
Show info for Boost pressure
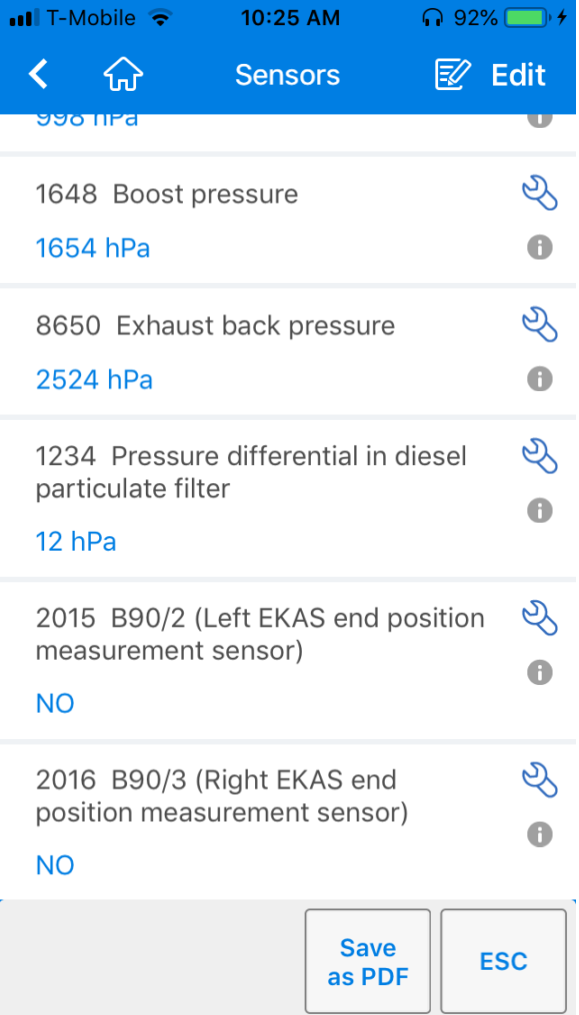click(539, 247)
